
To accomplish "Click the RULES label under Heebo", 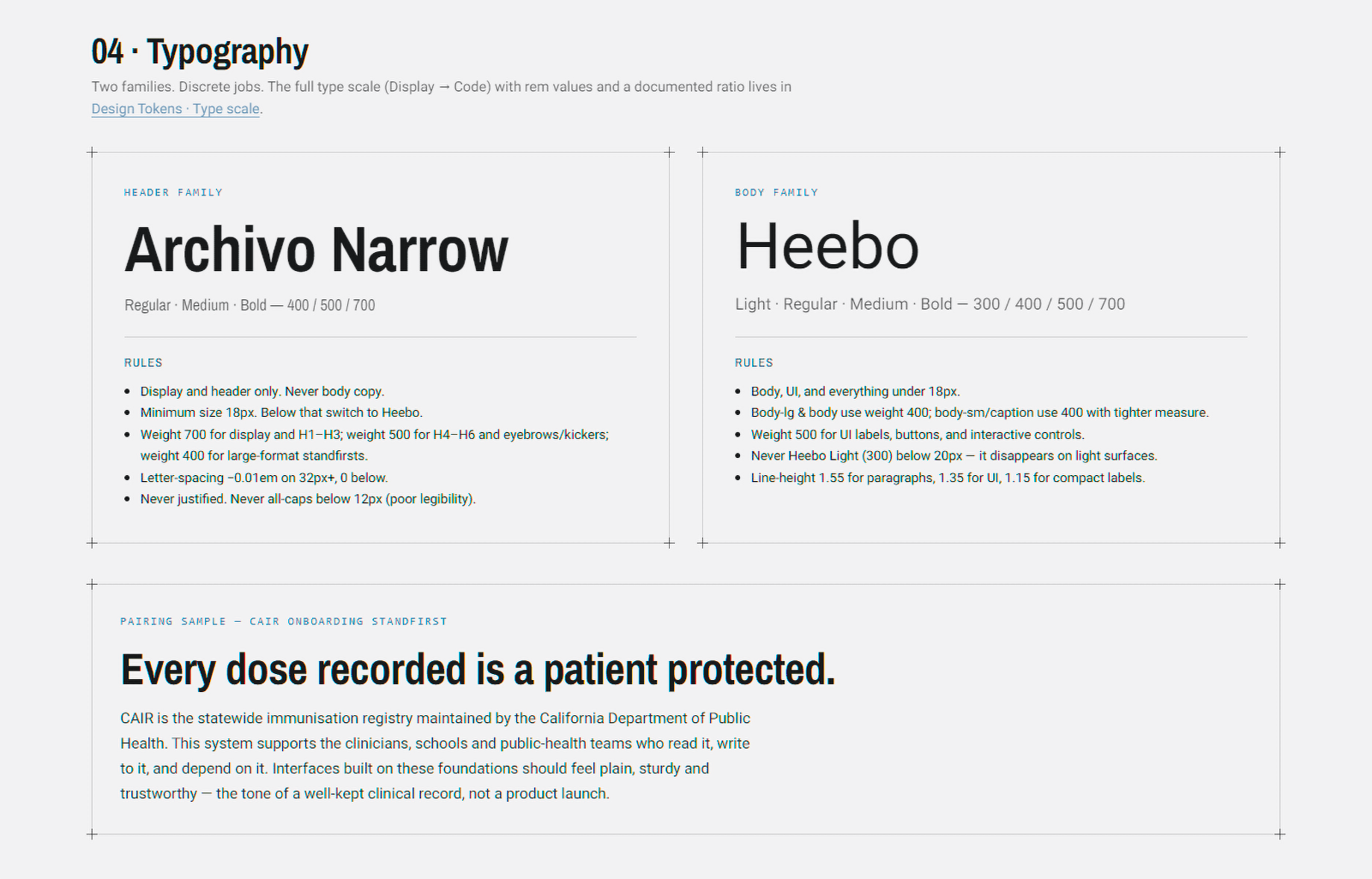I will pyautogui.click(x=754, y=363).
